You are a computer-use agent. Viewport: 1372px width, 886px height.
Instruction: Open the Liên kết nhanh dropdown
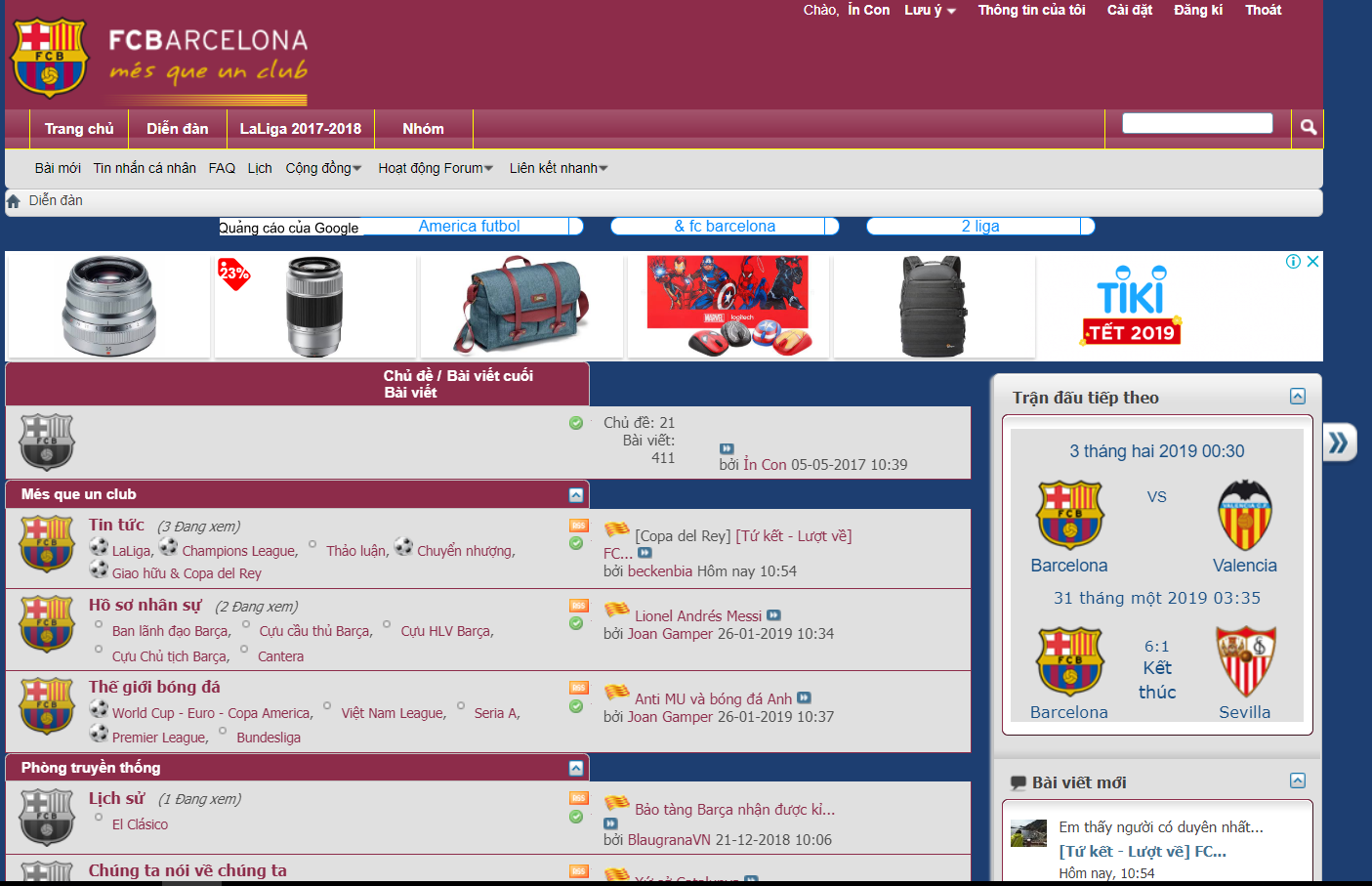tap(559, 168)
